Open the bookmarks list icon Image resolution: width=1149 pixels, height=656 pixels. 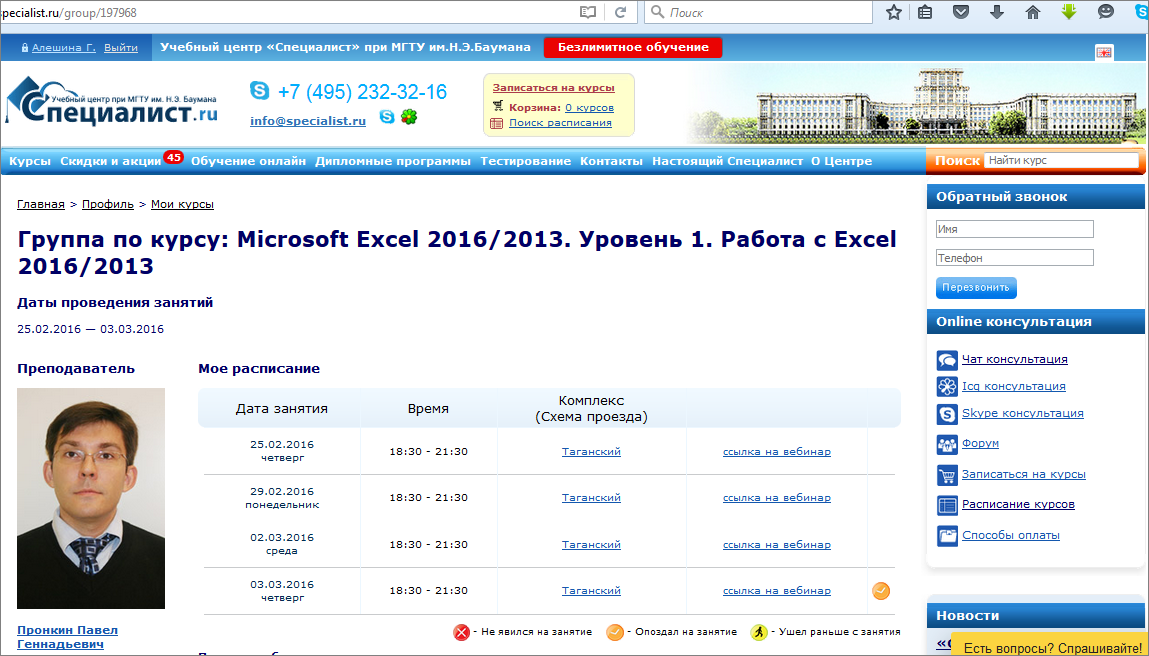(926, 12)
